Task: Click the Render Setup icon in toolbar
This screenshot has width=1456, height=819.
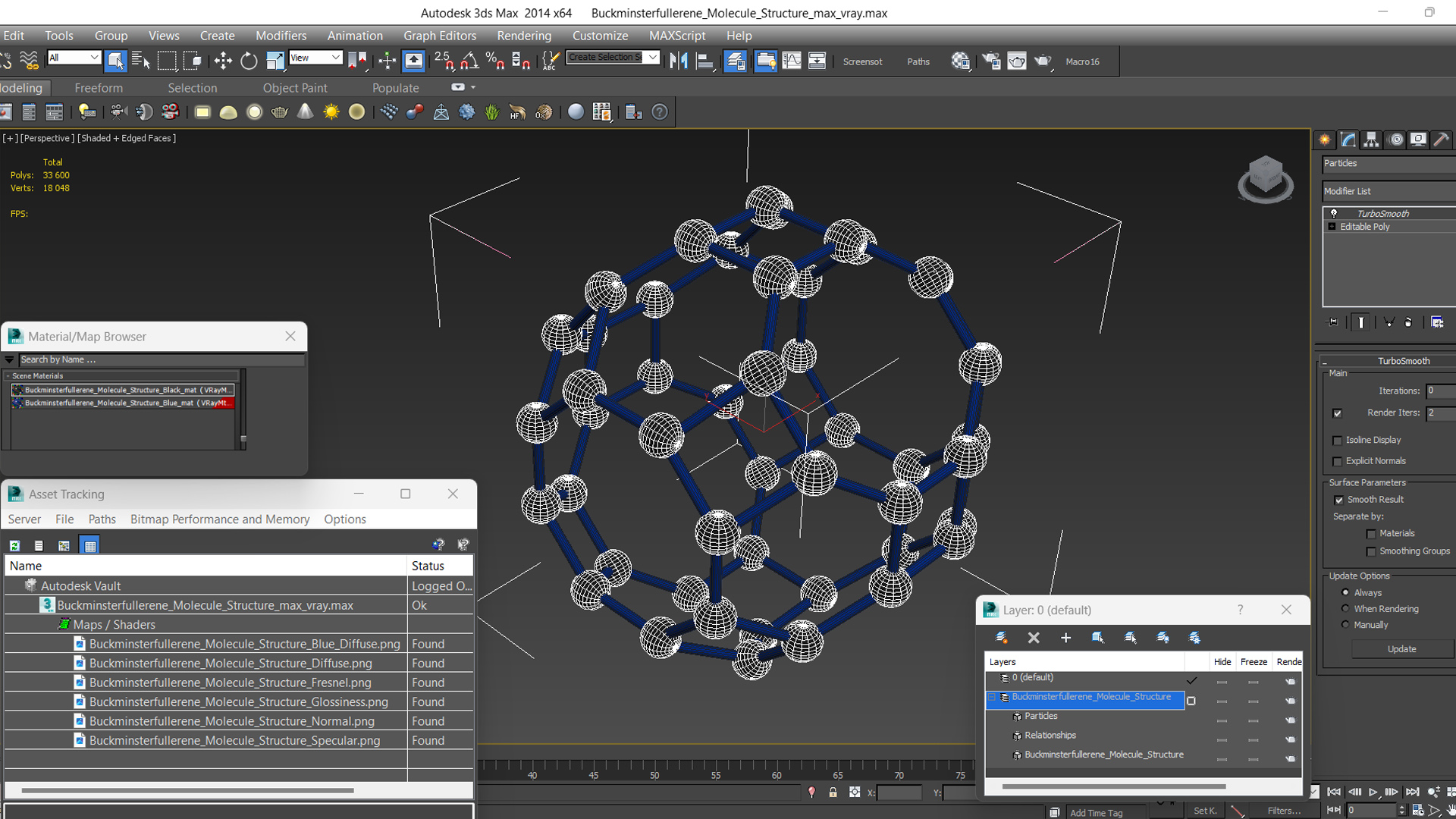Action: pos(738,61)
